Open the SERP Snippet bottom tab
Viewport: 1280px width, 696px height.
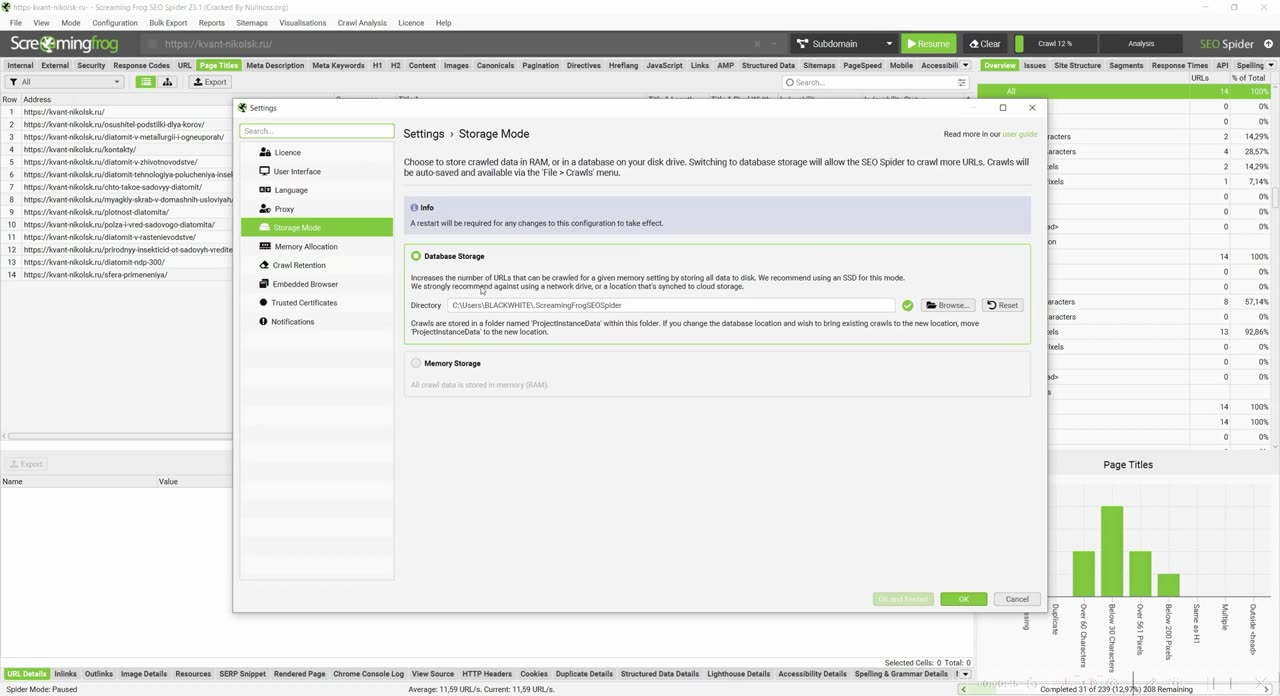pos(242,674)
